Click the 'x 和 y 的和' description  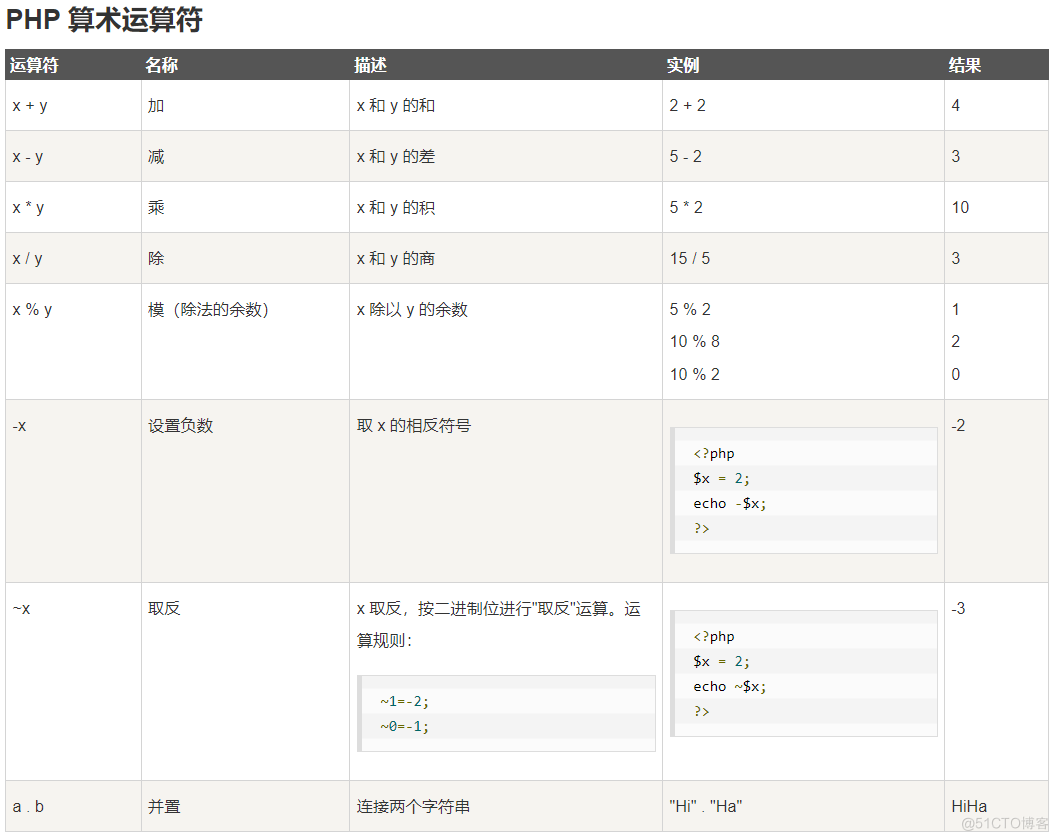point(396,106)
